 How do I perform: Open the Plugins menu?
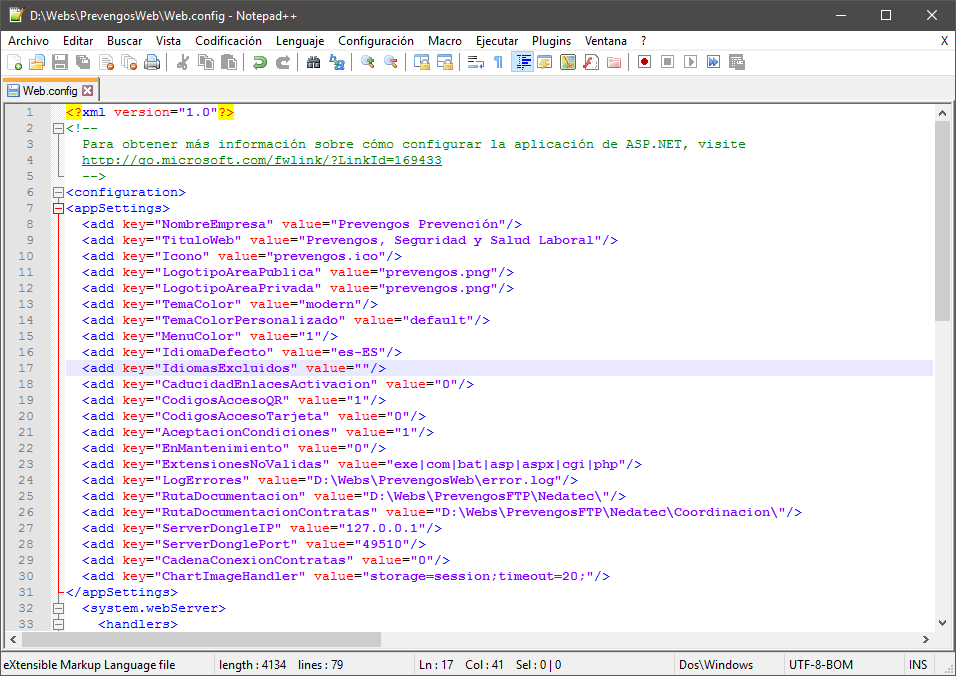(551, 41)
